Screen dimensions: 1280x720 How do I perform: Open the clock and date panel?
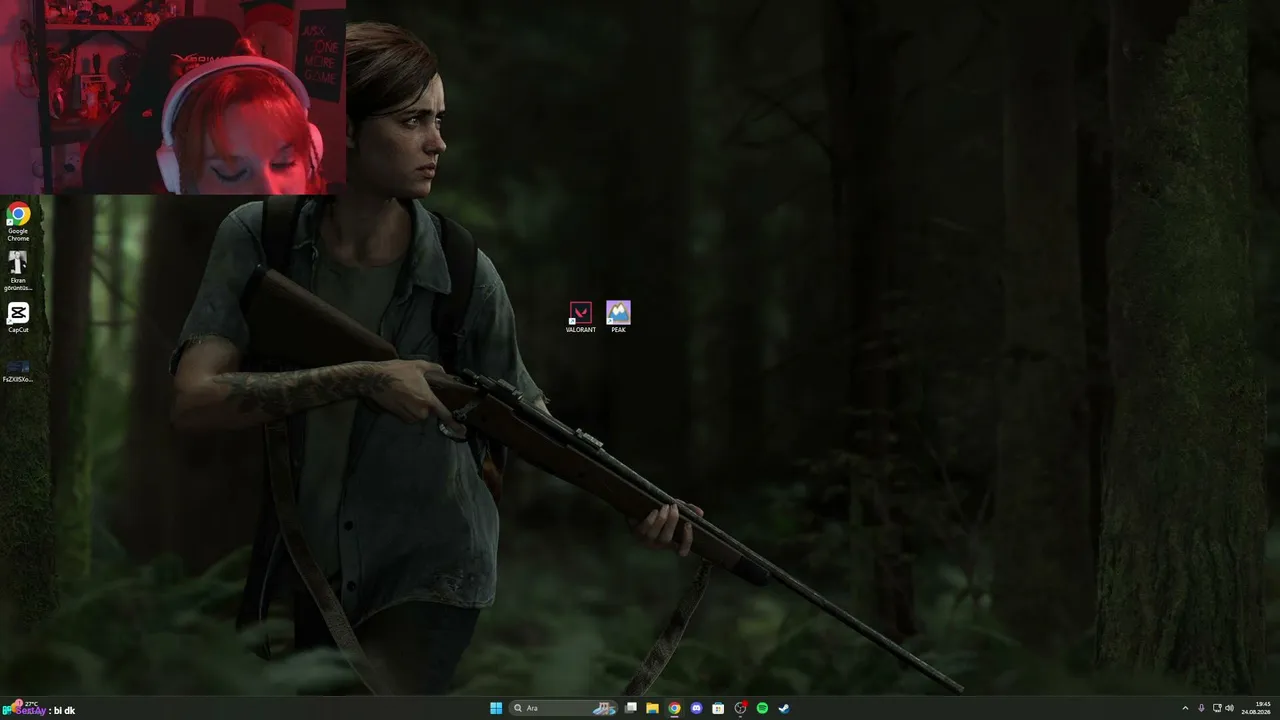point(1257,708)
